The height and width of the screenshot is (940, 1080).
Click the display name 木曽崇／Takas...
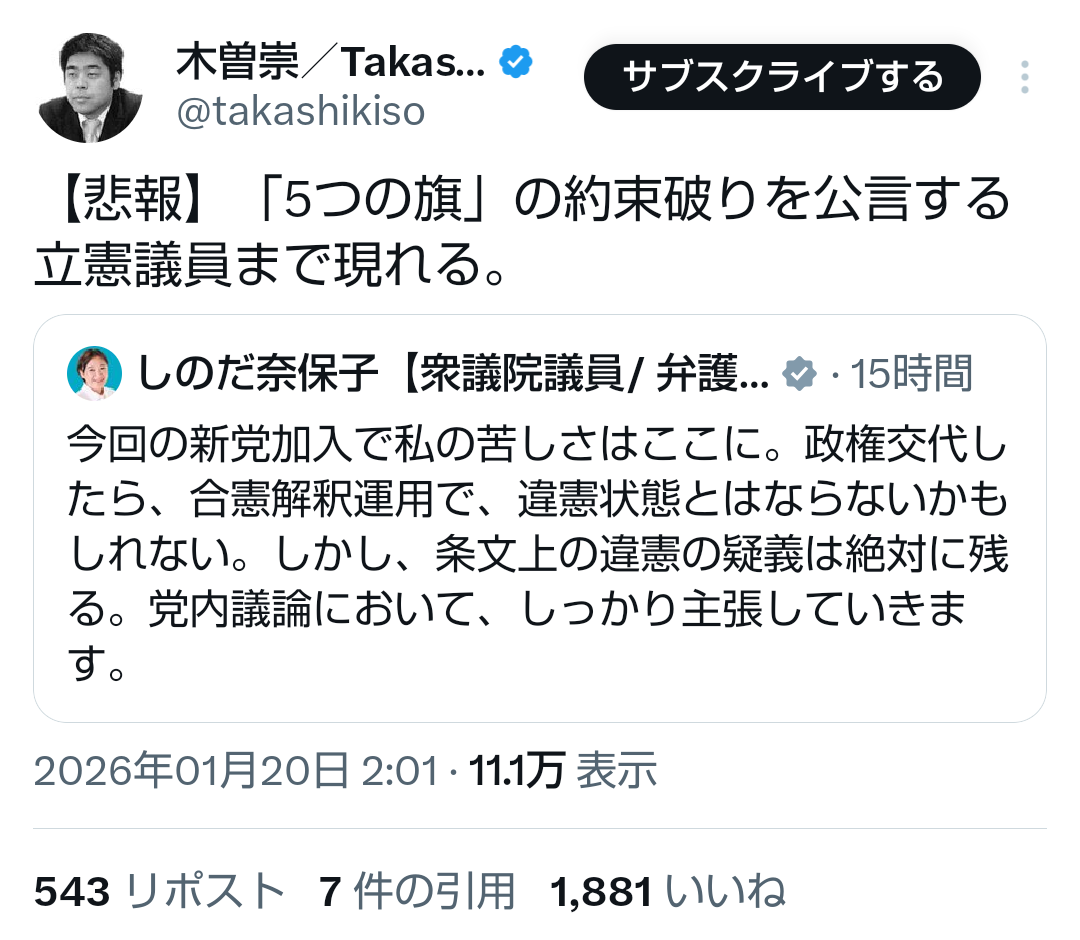(x=331, y=66)
